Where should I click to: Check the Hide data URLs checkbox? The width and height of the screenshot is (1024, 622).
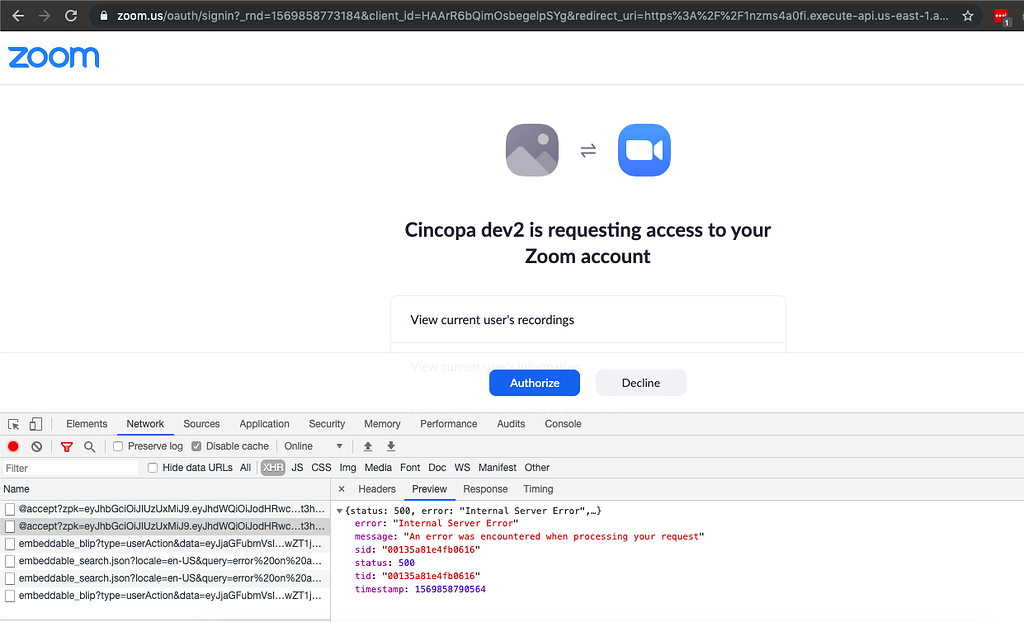pyautogui.click(x=153, y=467)
